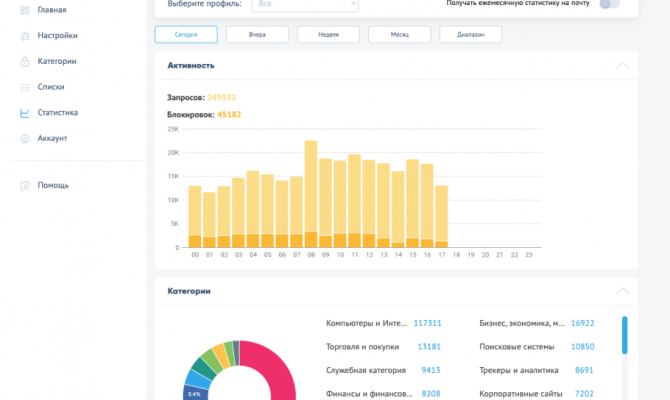Click the teal donut chart segment

204,368
